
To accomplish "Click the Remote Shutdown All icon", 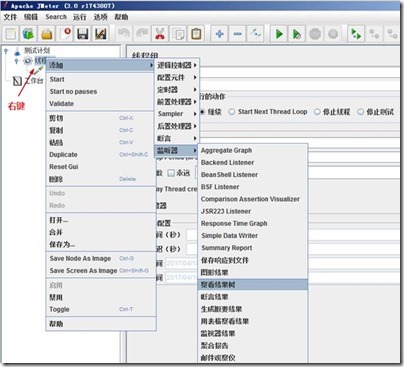I will click(x=392, y=34).
